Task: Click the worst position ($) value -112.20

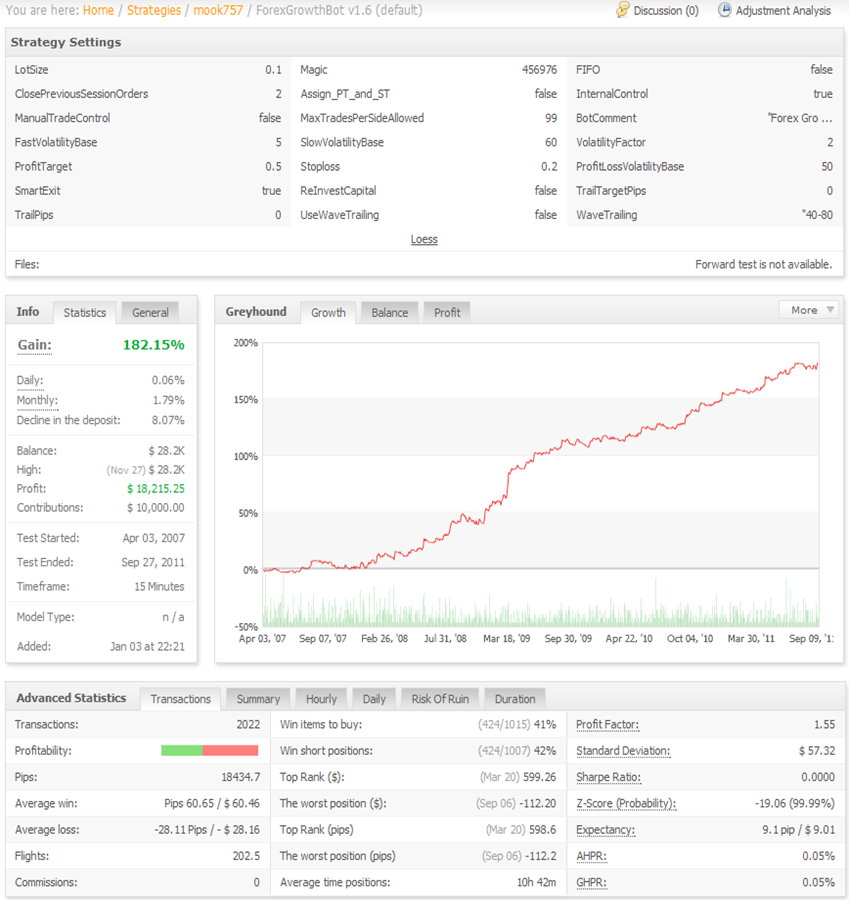Action: point(537,804)
